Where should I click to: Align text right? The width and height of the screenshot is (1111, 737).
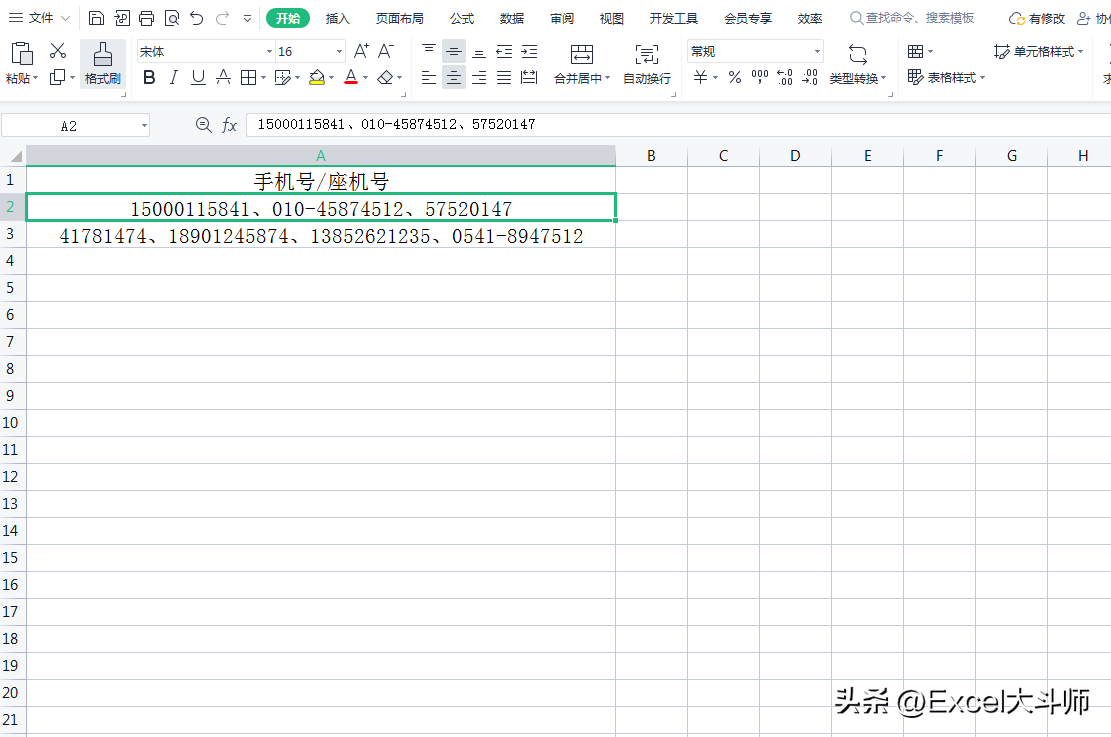tap(479, 77)
